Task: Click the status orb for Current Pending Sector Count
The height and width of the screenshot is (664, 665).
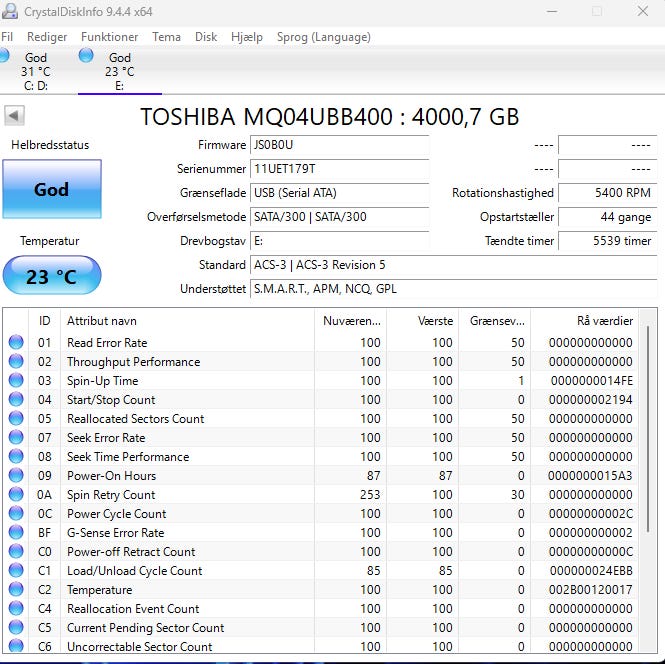Action: (16, 627)
